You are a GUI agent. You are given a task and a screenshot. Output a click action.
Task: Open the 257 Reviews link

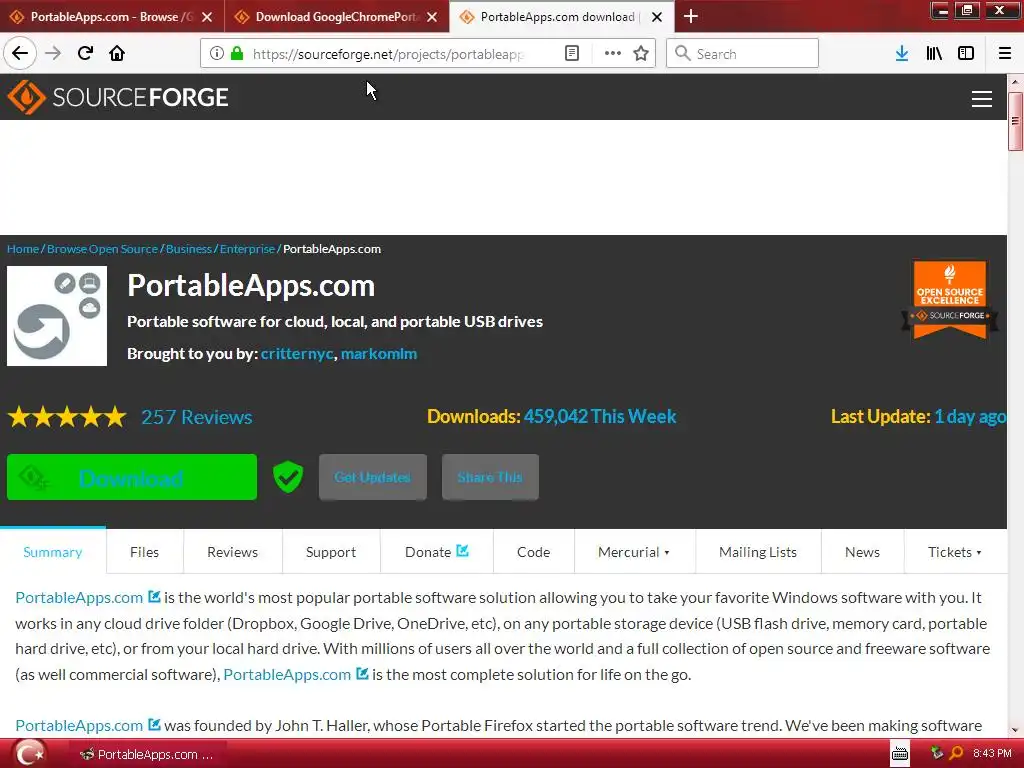coord(197,417)
